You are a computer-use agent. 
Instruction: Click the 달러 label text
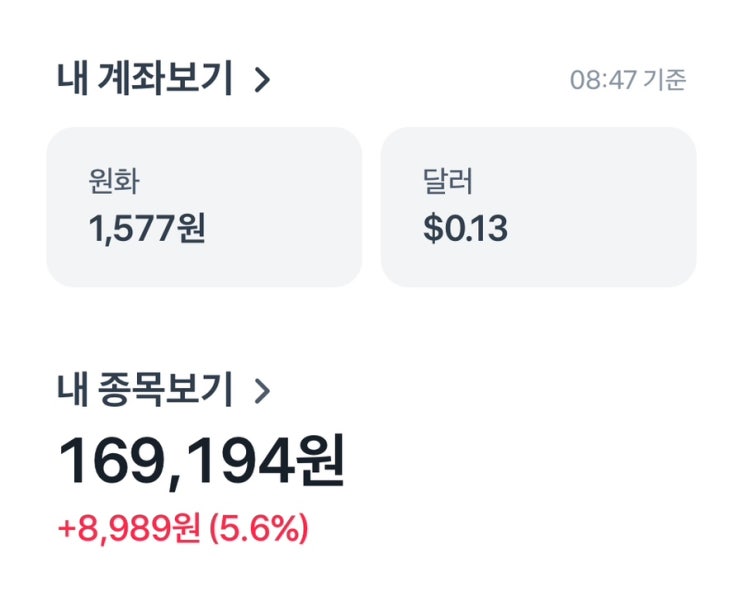pyautogui.click(x=448, y=183)
